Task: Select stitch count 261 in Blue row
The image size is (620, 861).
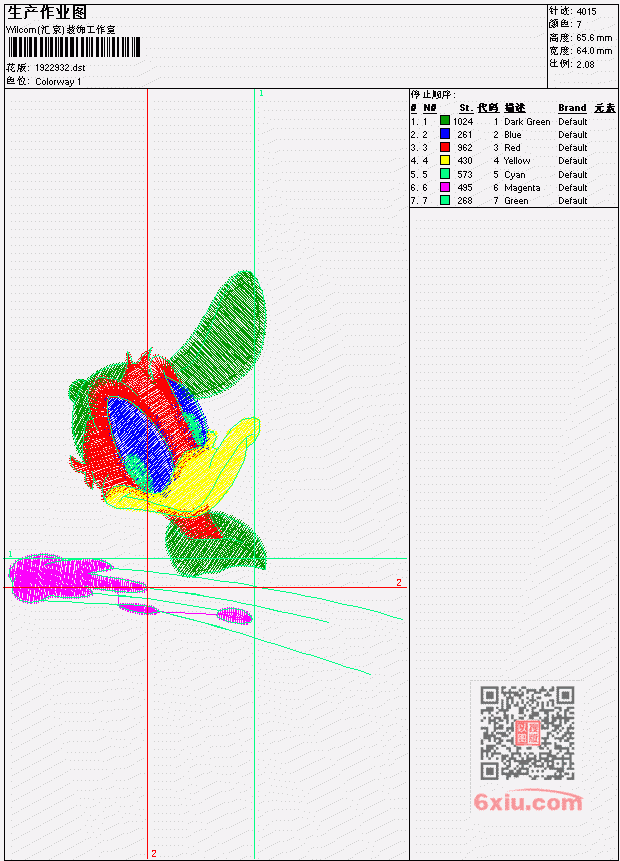Action: (x=465, y=135)
